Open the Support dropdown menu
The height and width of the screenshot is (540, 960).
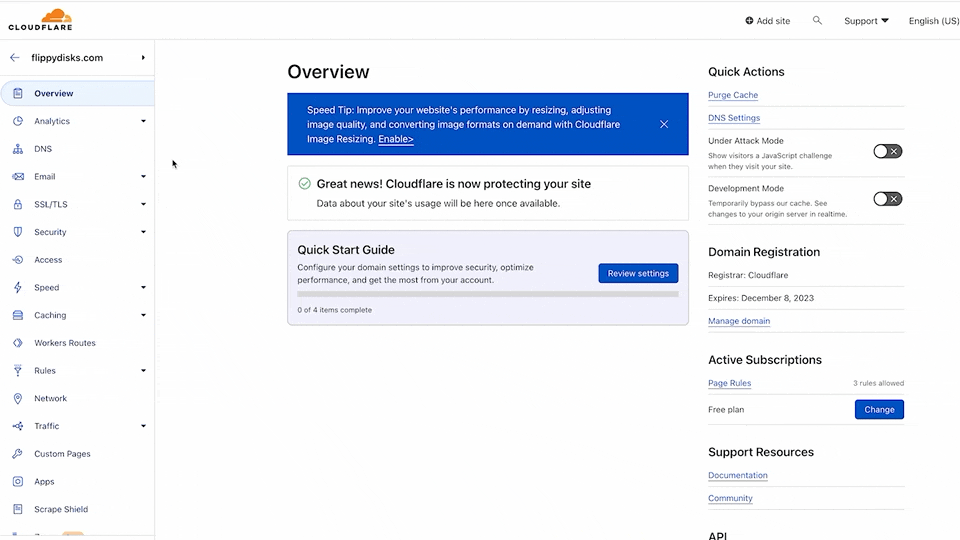click(866, 21)
